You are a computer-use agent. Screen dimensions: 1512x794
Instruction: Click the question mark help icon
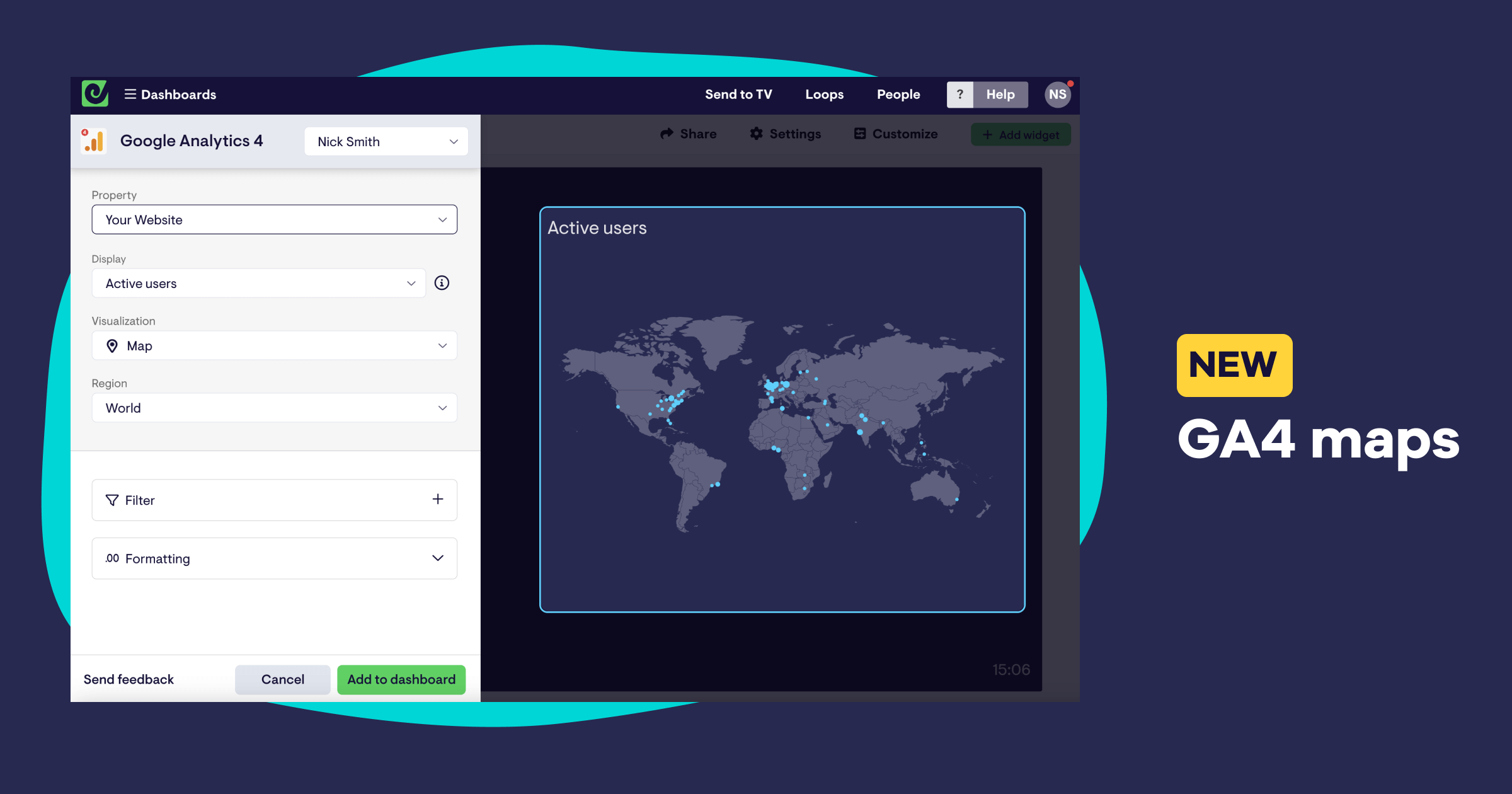coord(960,95)
